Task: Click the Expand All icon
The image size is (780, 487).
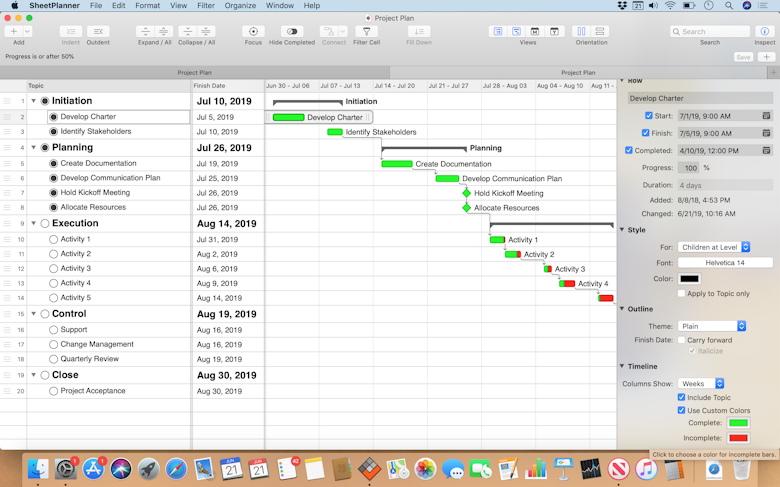Action: click(164, 31)
